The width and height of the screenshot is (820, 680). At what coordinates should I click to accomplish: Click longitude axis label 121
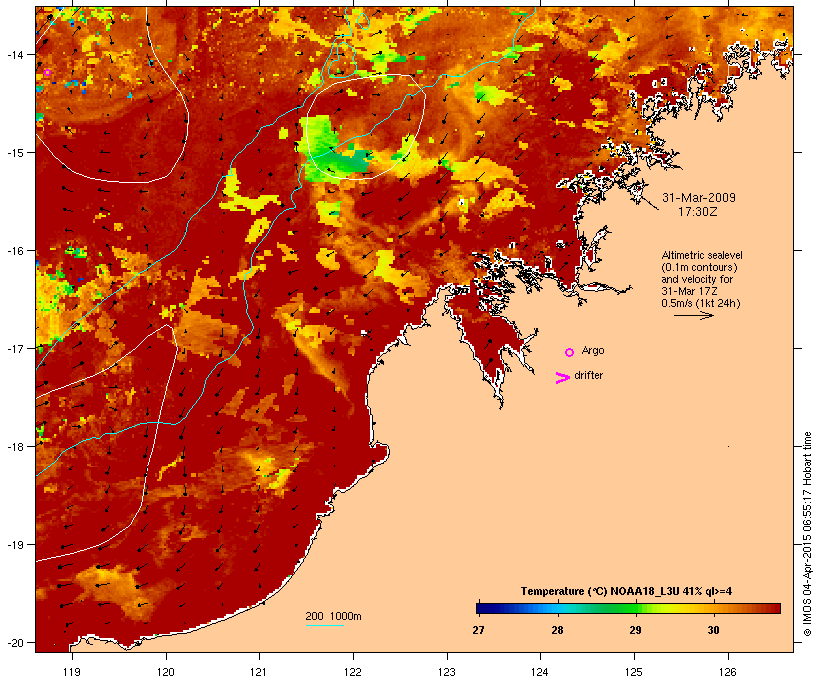[x=259, y=672]
